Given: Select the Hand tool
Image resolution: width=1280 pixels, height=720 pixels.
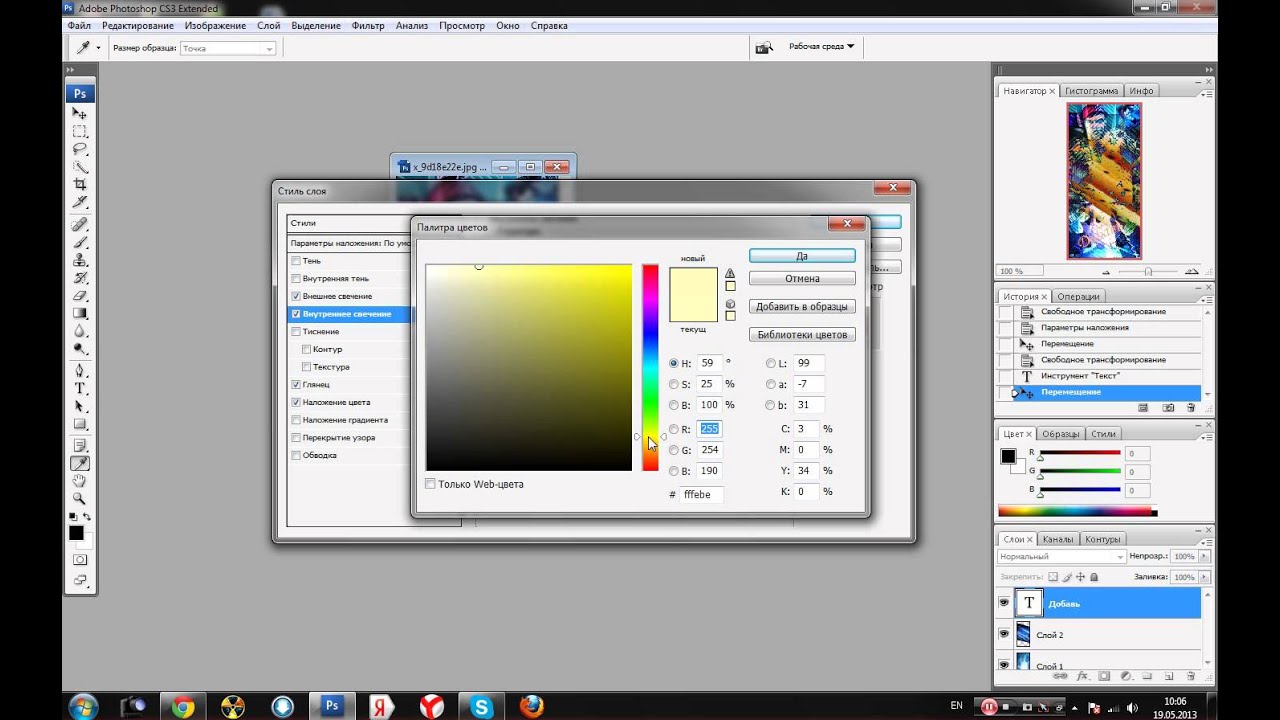Looking at the screenshot, I should 80,482.
